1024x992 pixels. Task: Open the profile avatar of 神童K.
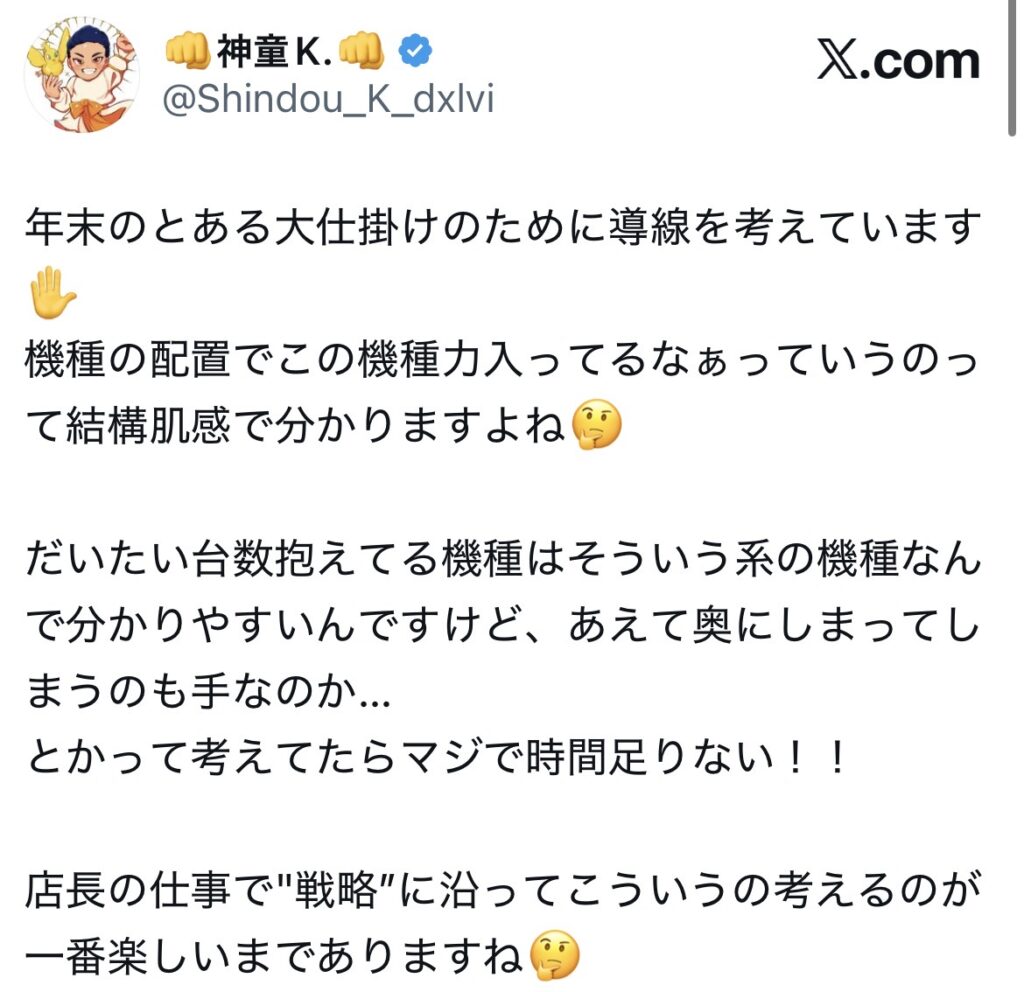click(x=82, y=74)
